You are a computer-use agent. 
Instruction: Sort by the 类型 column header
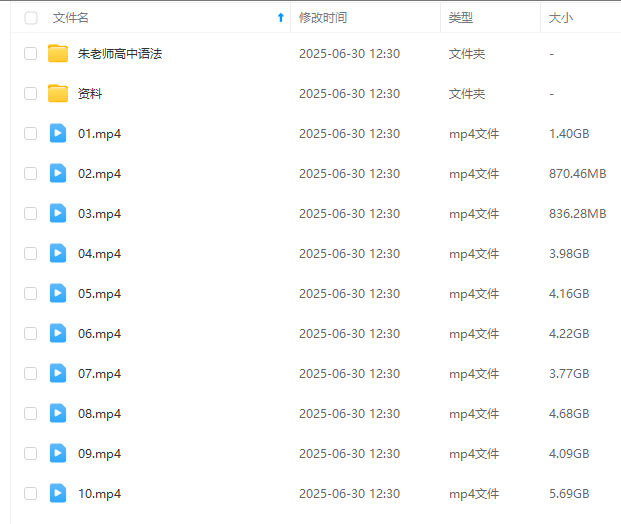[461, 18]
